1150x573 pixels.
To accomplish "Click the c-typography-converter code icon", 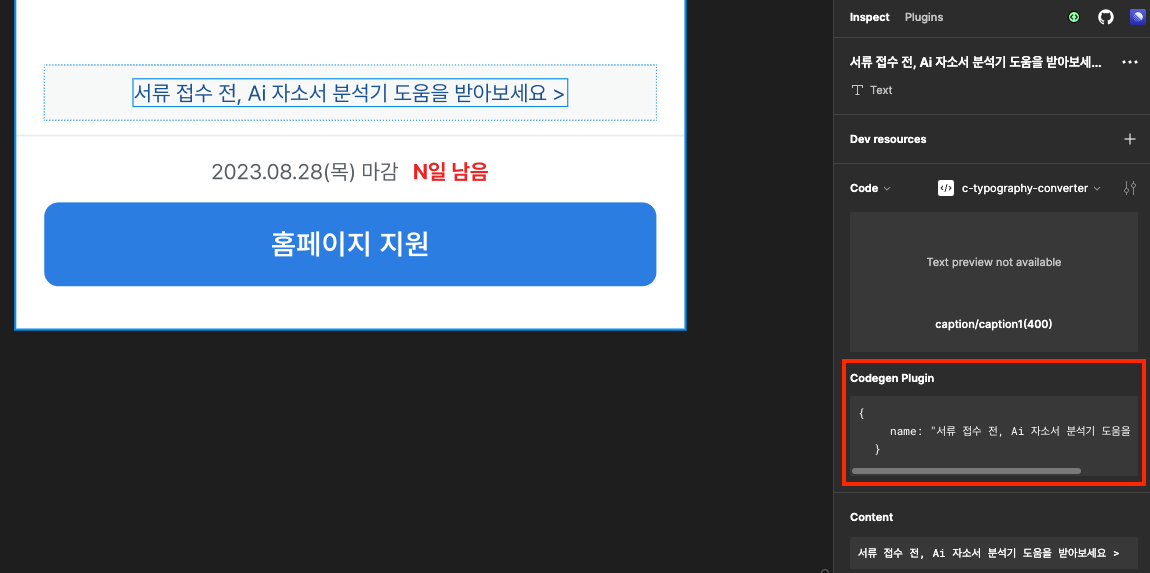I will click(945, 189).
